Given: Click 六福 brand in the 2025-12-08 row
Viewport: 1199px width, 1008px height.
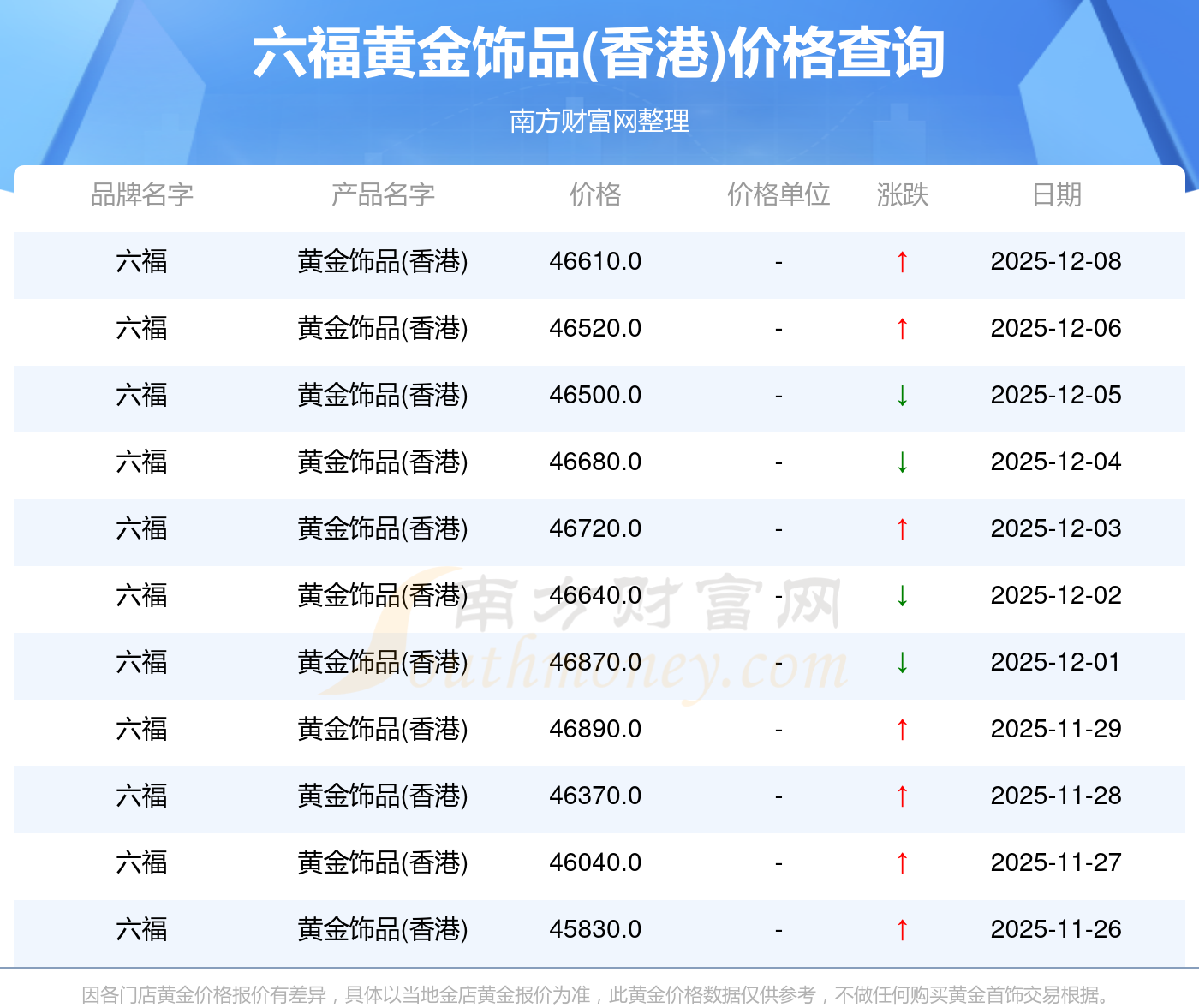Looking at the screenshot, I should click(142, 261).
